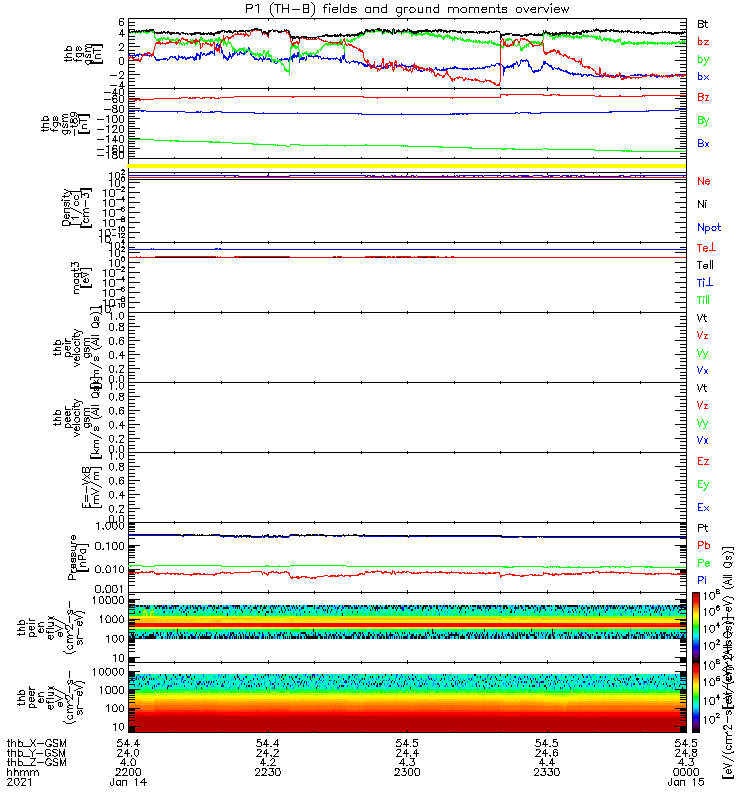This screenshot has width=750, height=800.
Task: Click the red "Ez" electric field legend label
Action: 703,461
